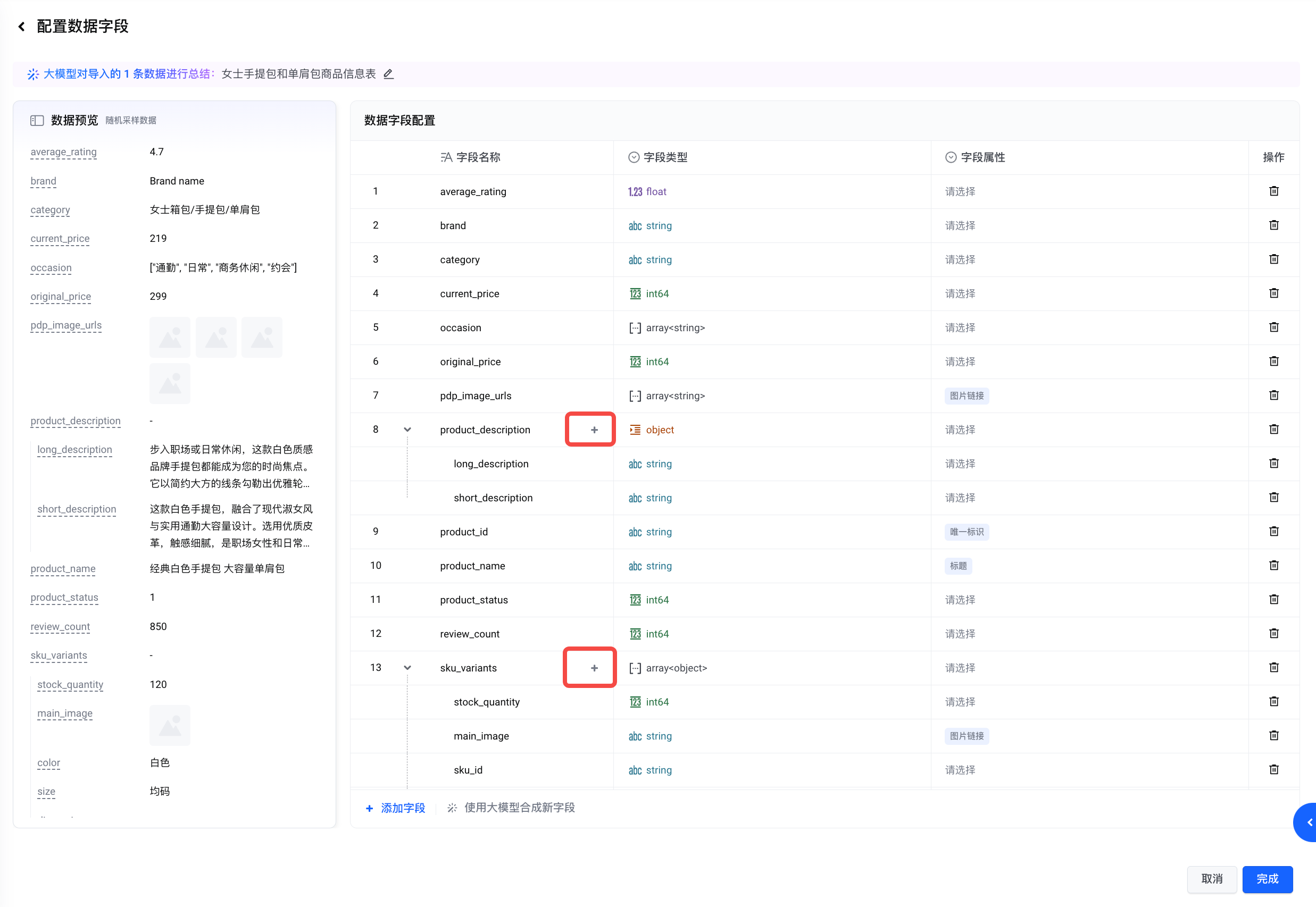Delete the average_rating field
Image resolution: width=1316 pixels, height=907 pixels.
(x=1273, y=191)
